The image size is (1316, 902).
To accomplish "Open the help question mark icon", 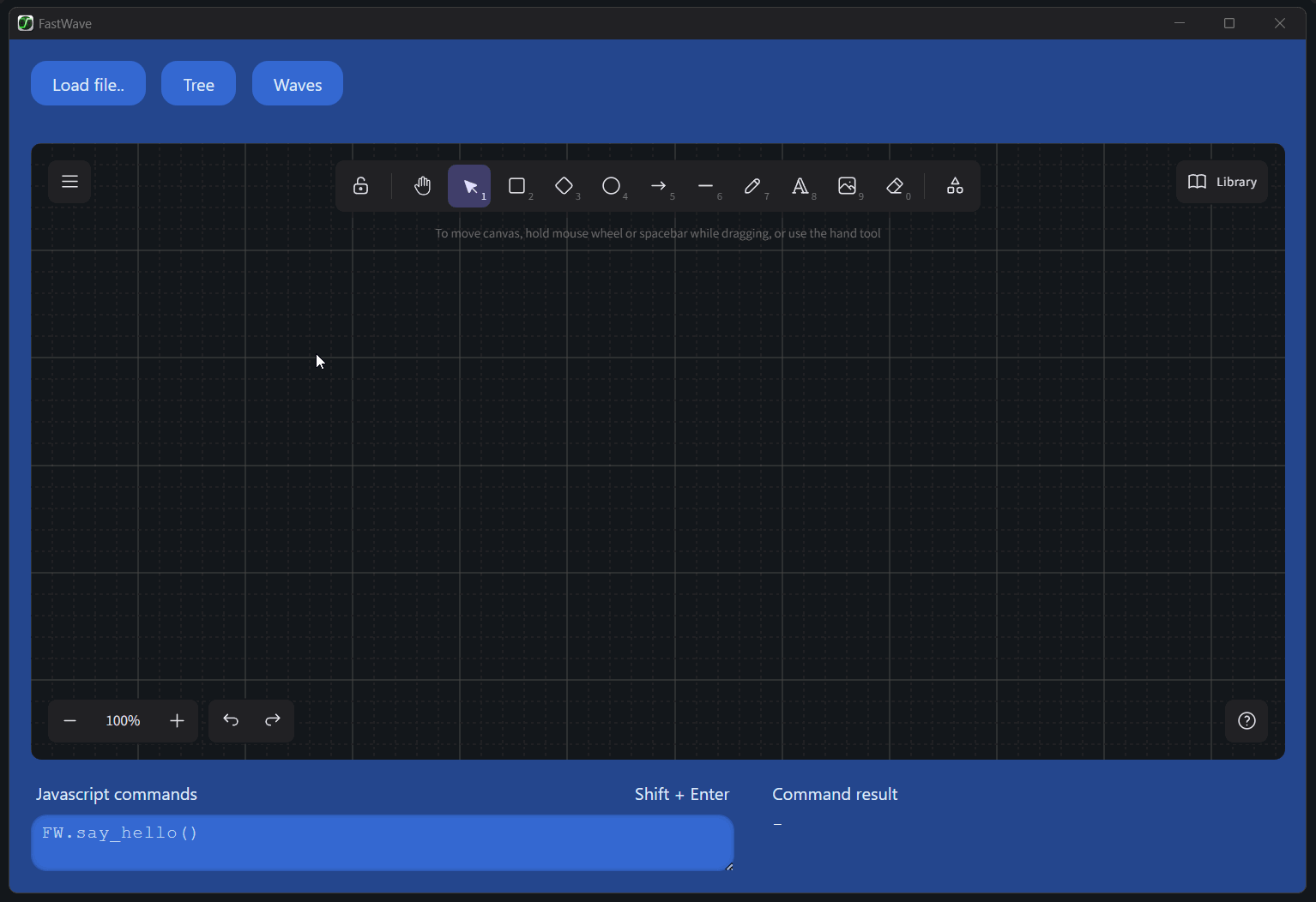I will [x=1247, y=721].
